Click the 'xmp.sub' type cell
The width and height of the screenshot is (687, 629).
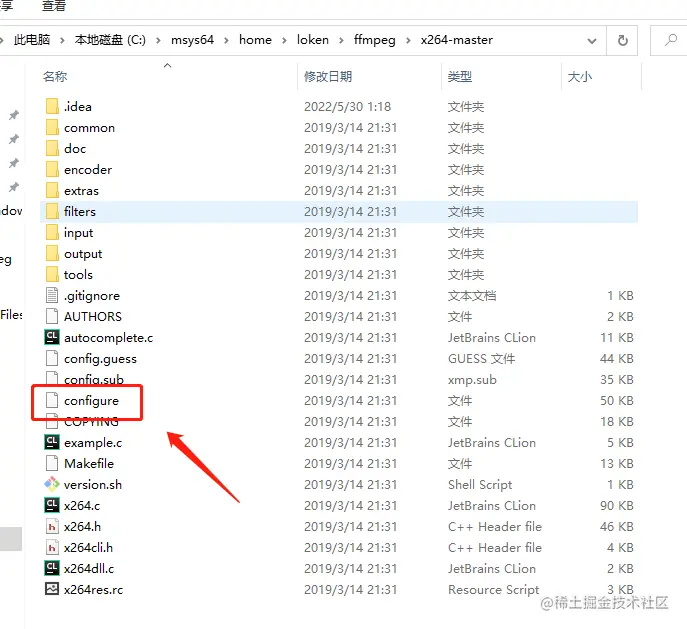tap(472, 380)
